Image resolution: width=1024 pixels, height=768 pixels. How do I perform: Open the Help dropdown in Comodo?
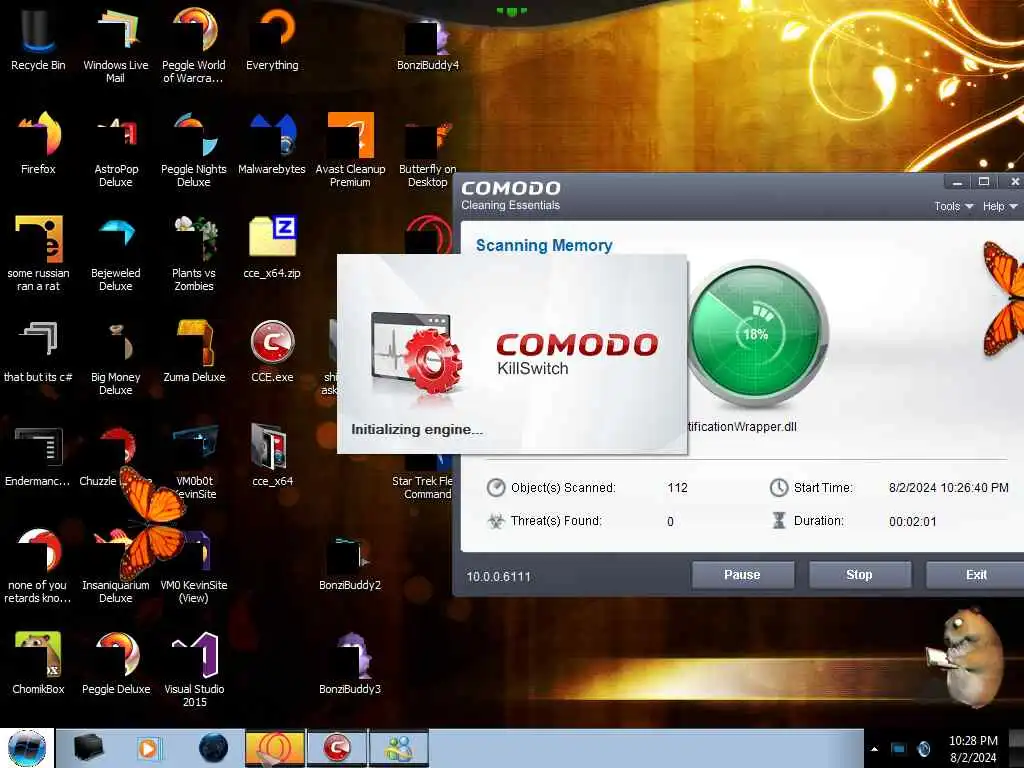(x=1000, y=206)
